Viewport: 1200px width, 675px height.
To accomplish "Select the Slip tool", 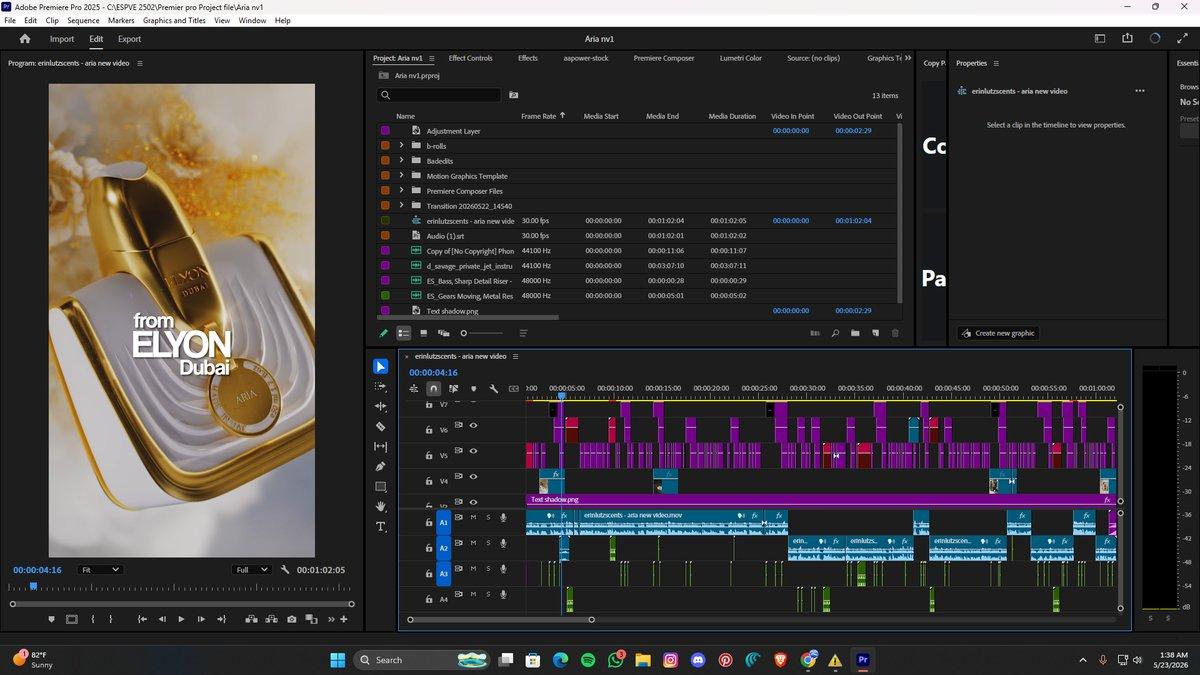I will pos(380,446).
